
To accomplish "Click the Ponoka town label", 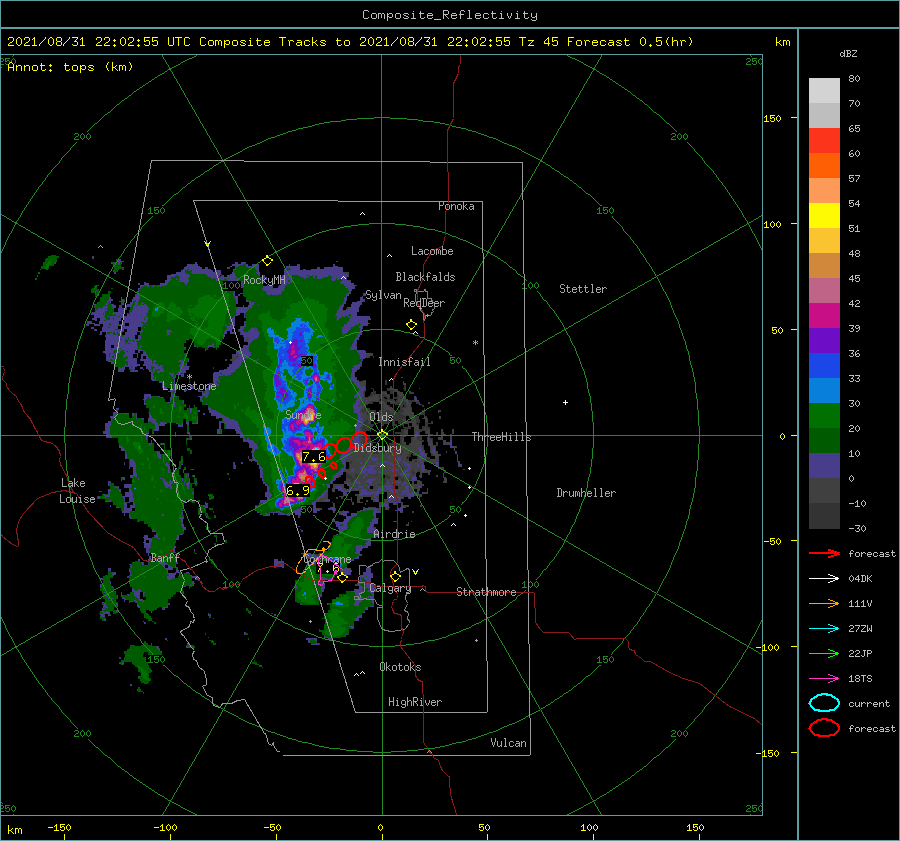I will (456, 206).
